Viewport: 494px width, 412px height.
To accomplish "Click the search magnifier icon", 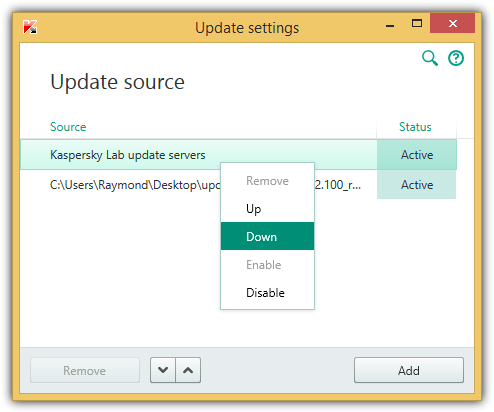I will pyautogui.click(x=430, y=58).
